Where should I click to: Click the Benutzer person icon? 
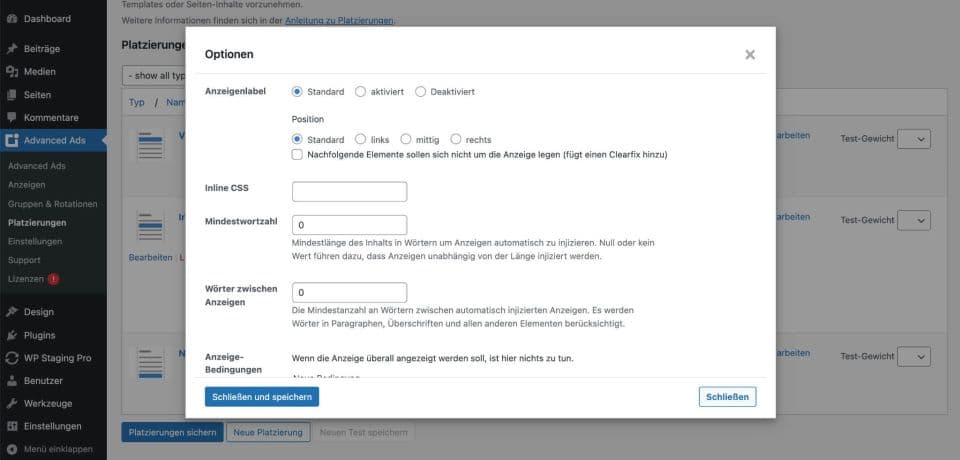(x=12, y=380)
